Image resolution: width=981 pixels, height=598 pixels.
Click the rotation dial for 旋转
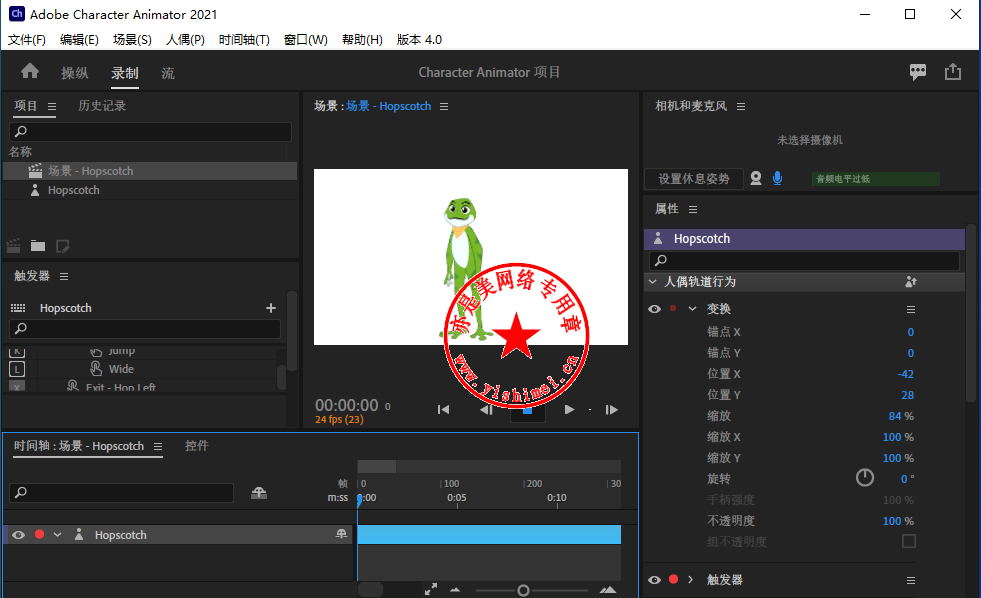[865, 478]
